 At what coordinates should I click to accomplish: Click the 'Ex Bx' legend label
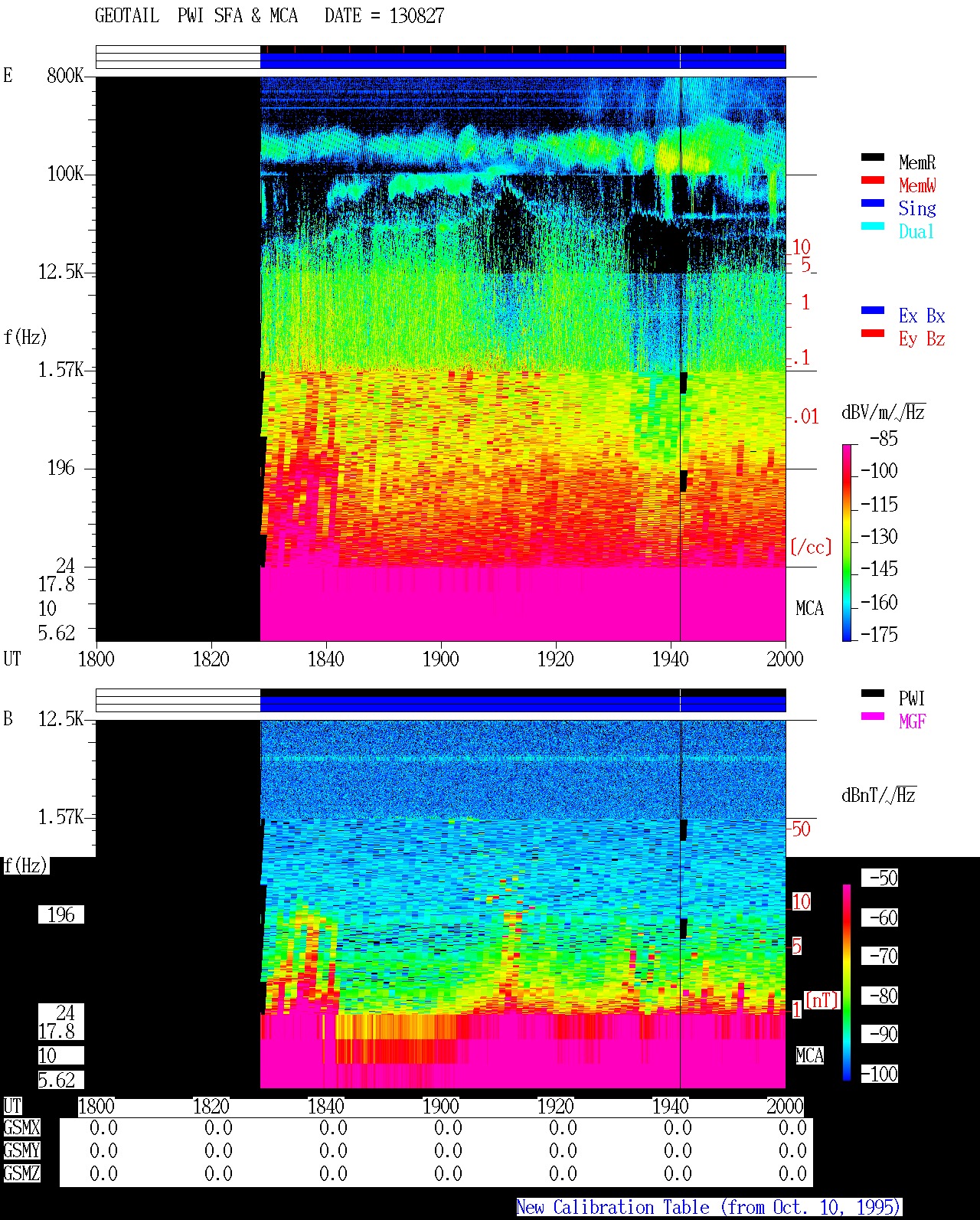pos(922,316)
